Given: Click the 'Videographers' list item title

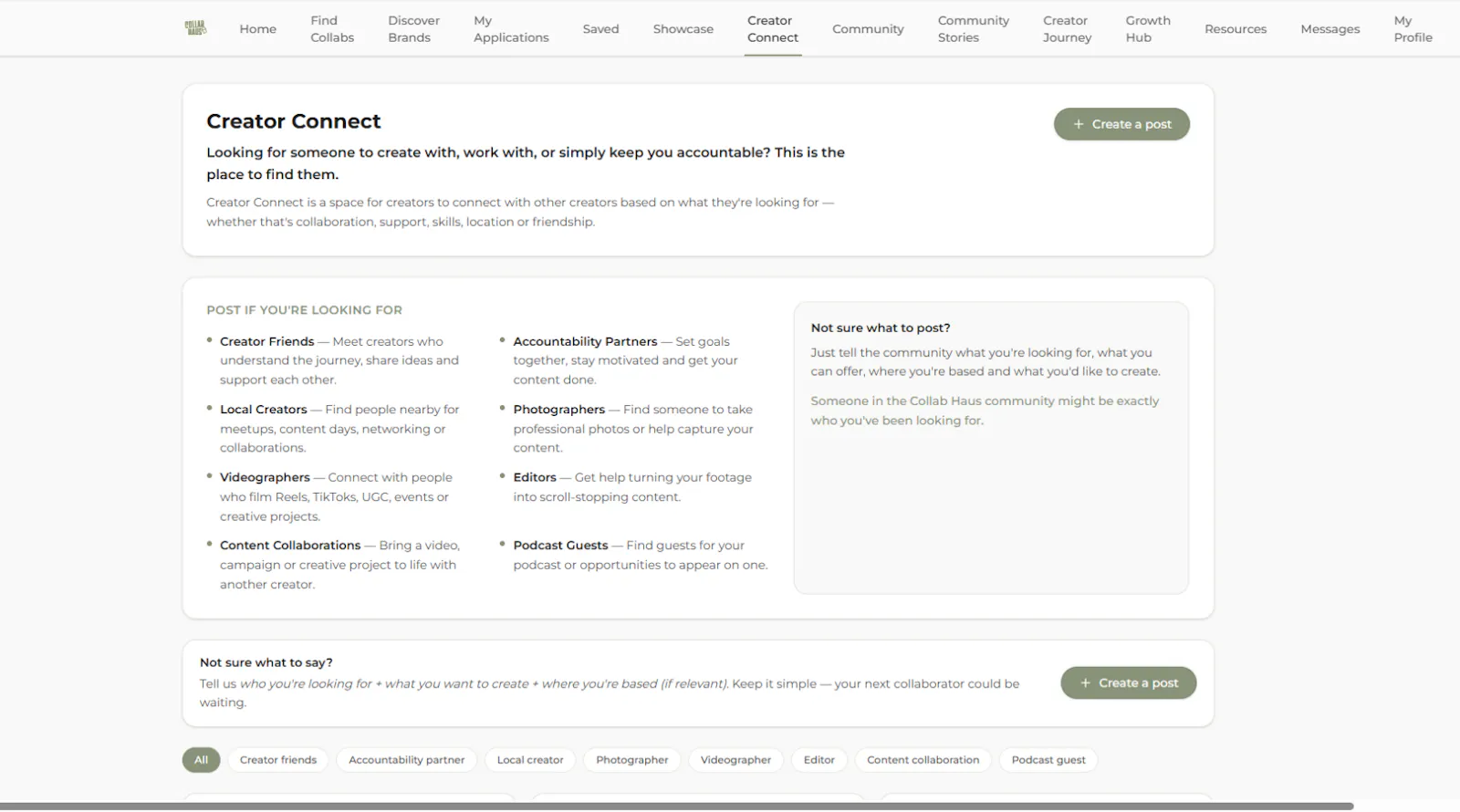Looking at the screenshot, I should 265,477.
